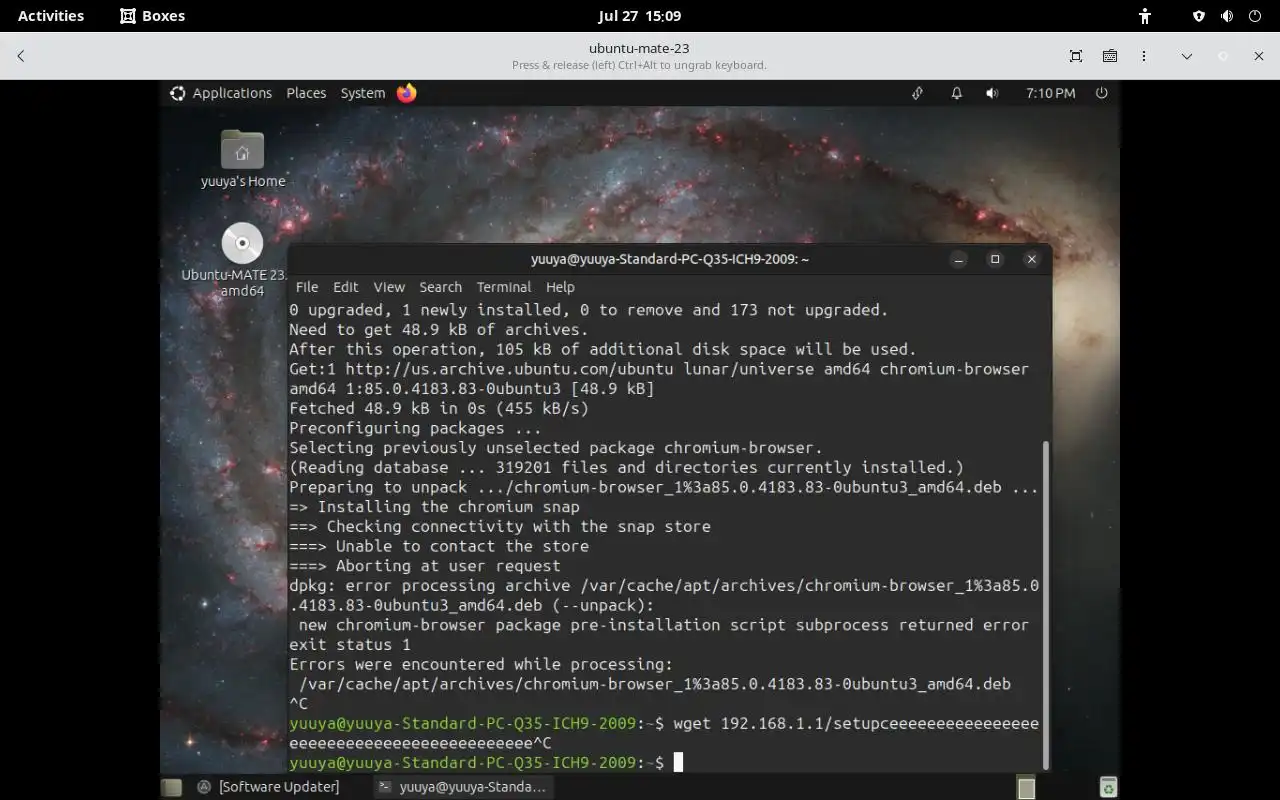Open guest notifications bell

coord(956,93)
